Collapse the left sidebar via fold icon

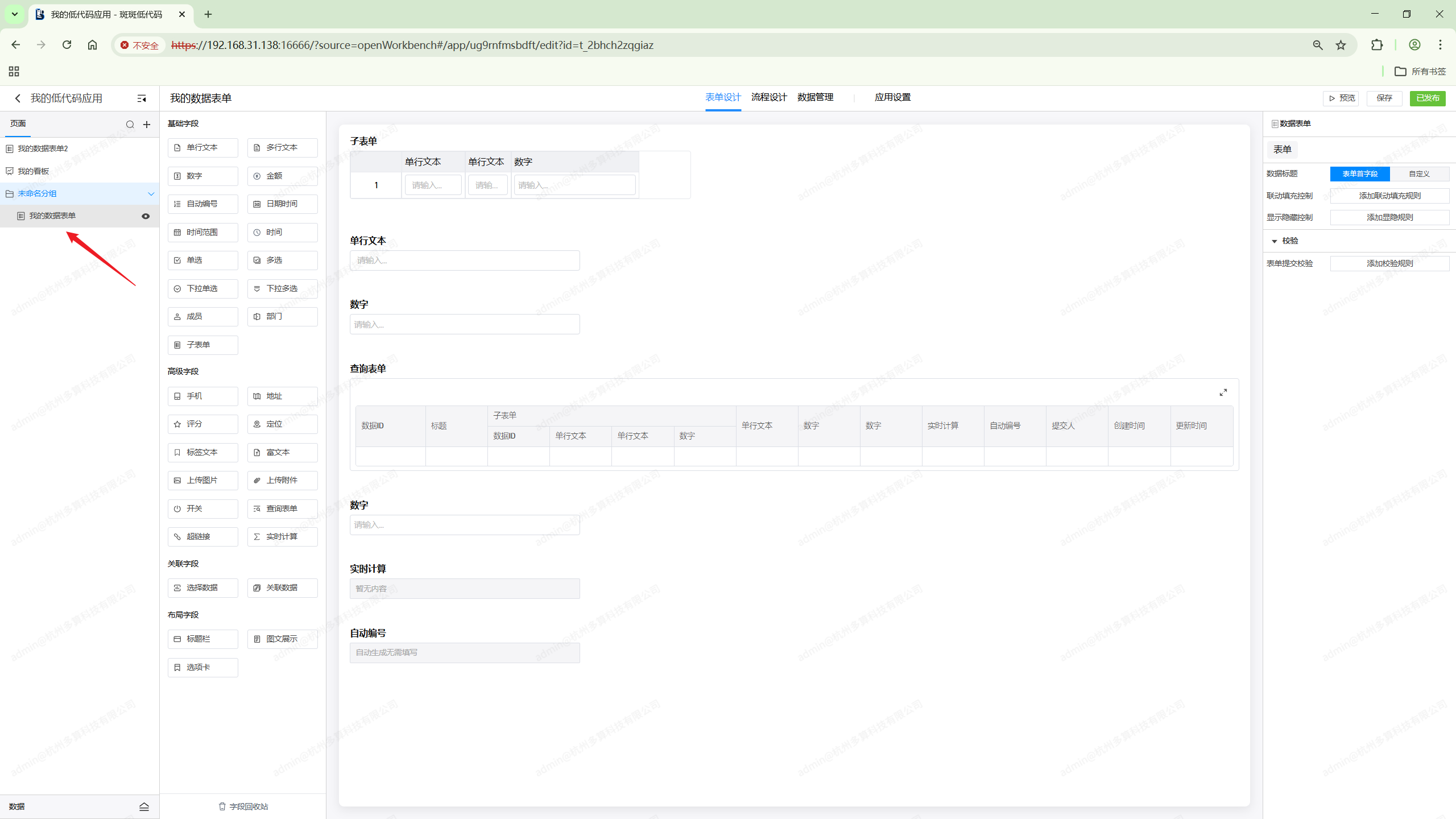click(x=142, y=98)
